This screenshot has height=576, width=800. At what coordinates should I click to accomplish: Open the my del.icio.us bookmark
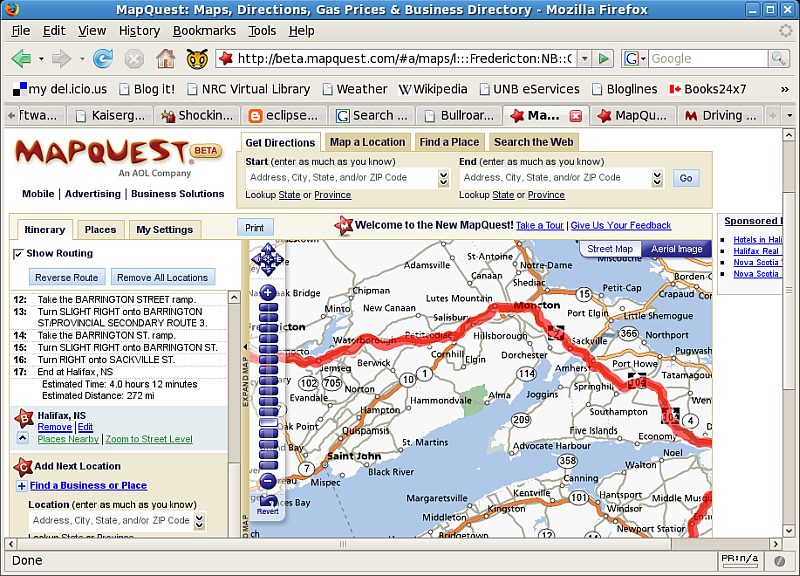pos(60,89)
